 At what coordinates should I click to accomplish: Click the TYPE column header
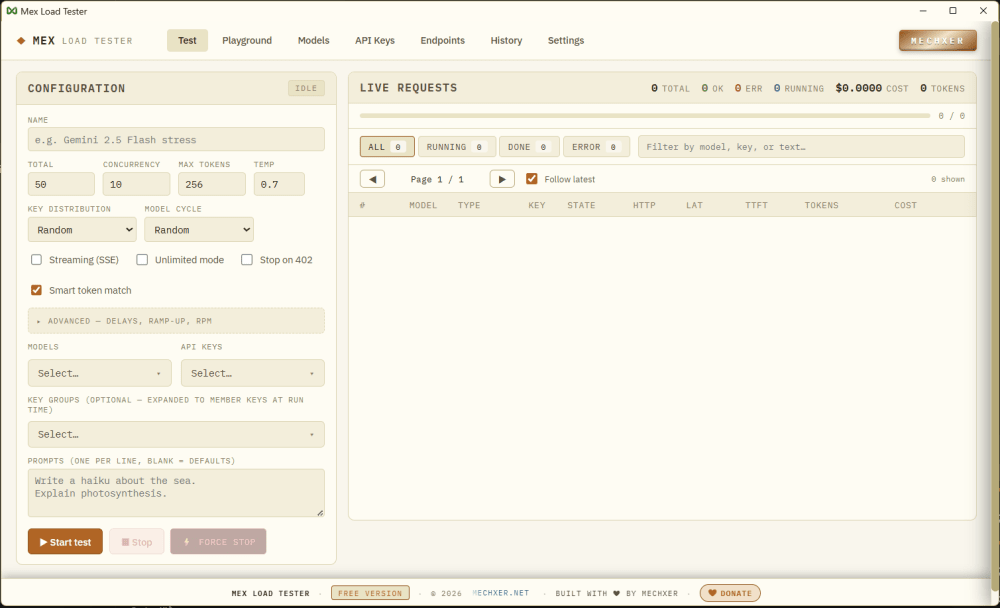(469, 205)
